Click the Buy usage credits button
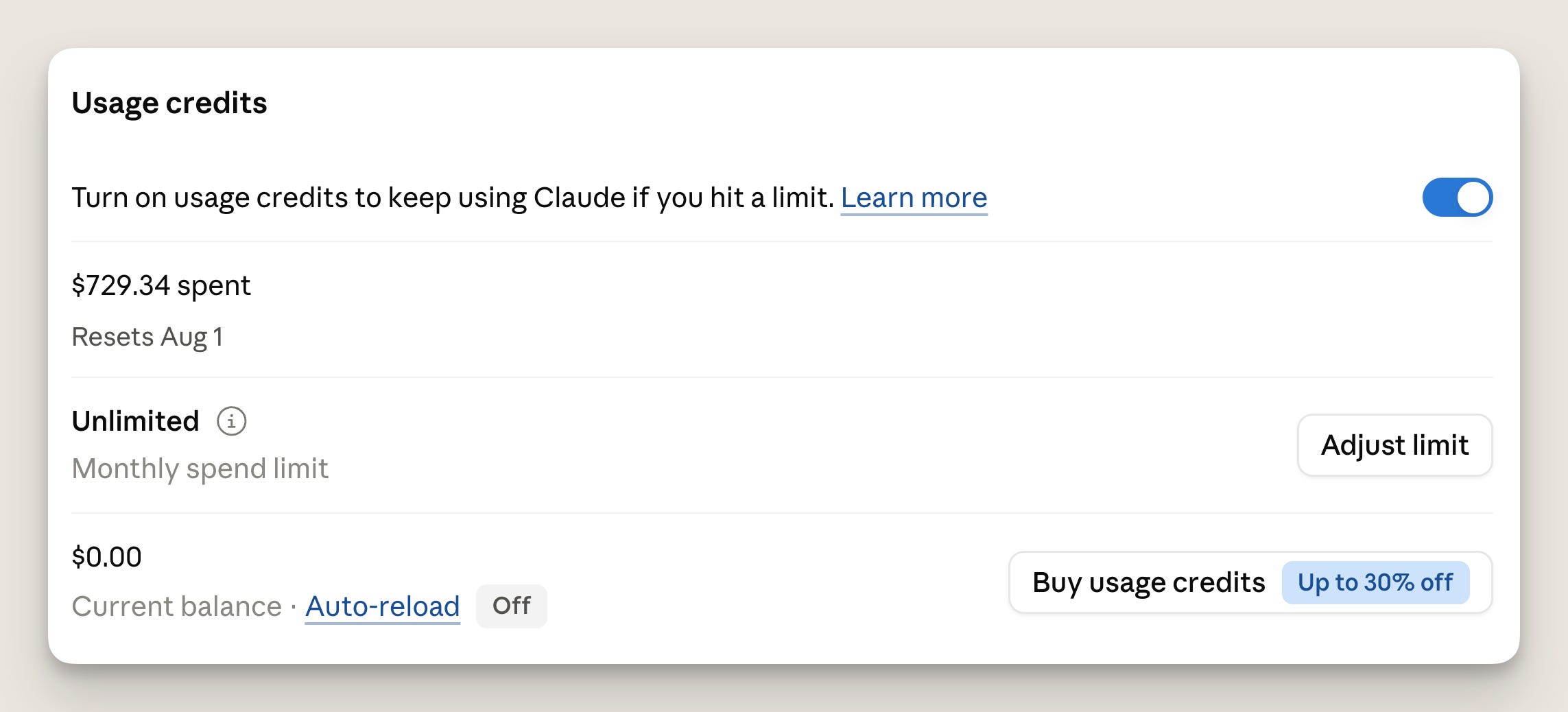1568x712 pixels. tap(1250, 582)
